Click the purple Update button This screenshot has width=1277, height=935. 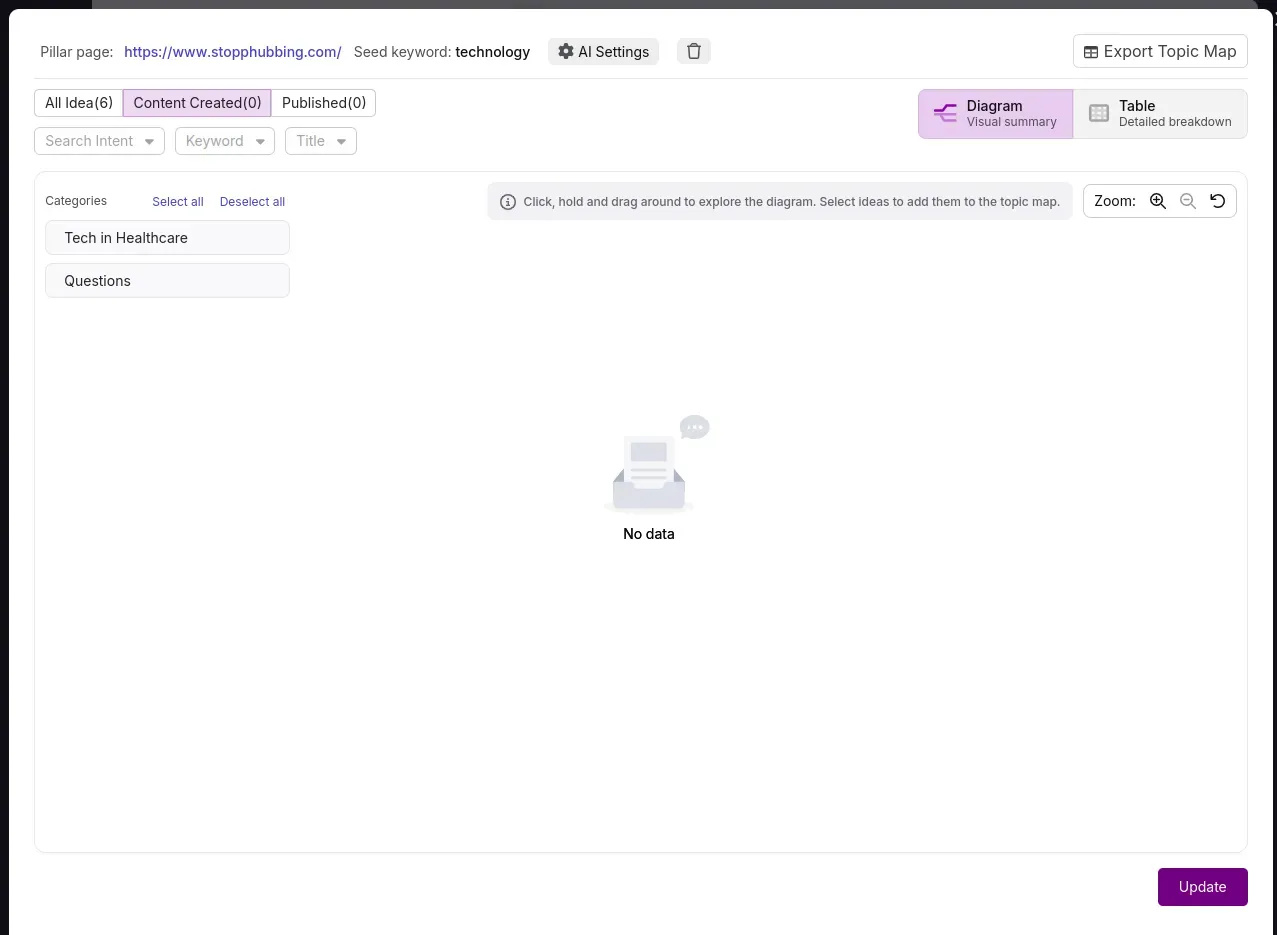click(x=1202, y=887)
